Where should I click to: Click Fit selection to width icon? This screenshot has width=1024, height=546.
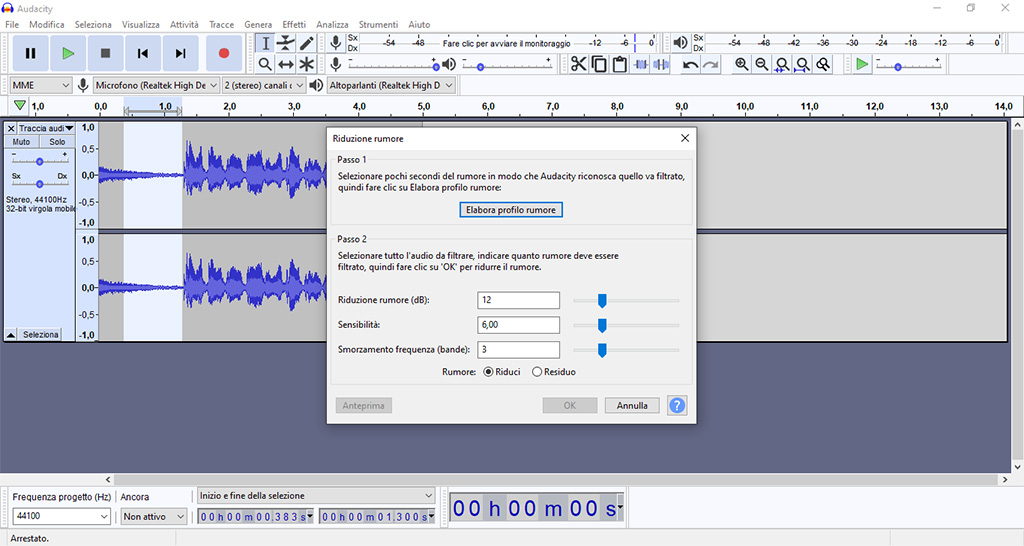point(782,64)
